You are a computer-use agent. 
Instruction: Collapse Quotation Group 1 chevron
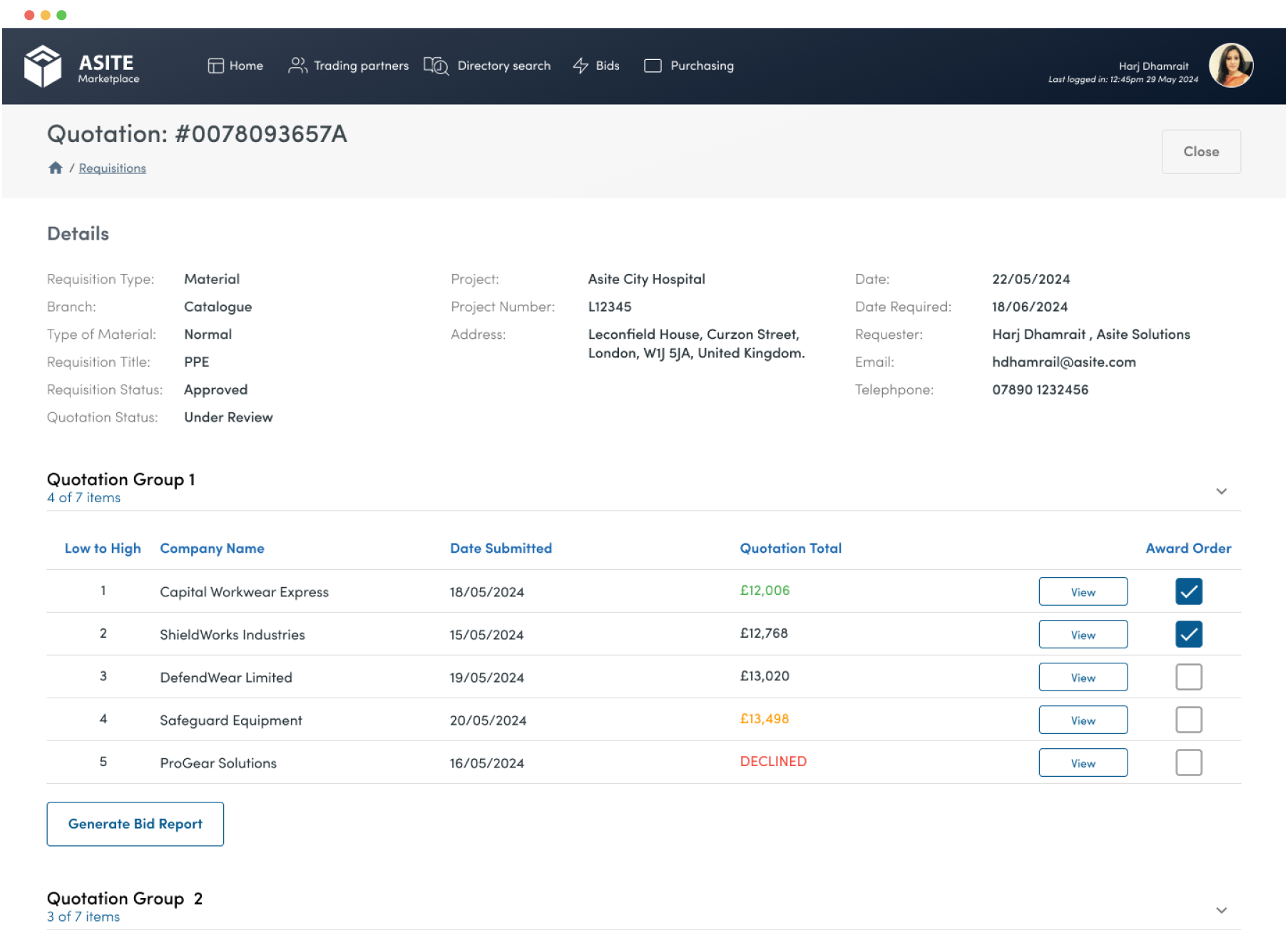tap(1221, 491)
